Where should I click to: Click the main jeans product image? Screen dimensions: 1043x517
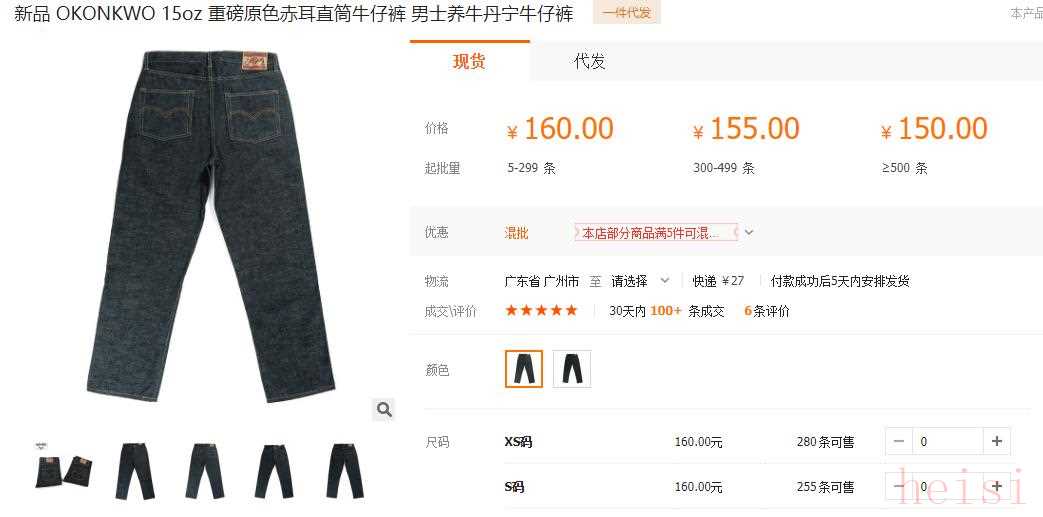tap(211, 227)
